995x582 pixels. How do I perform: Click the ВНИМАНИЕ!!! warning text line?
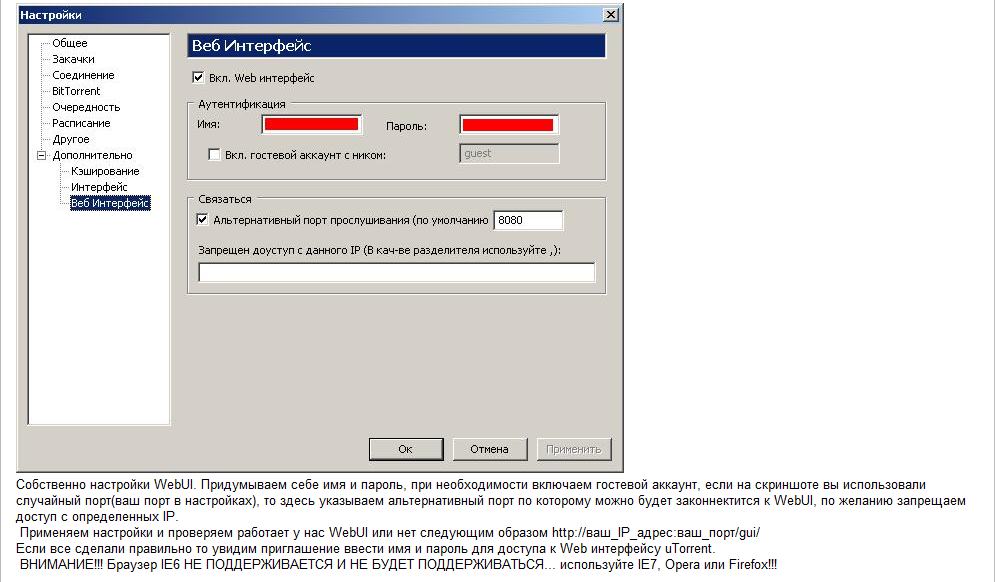point(398,564)
